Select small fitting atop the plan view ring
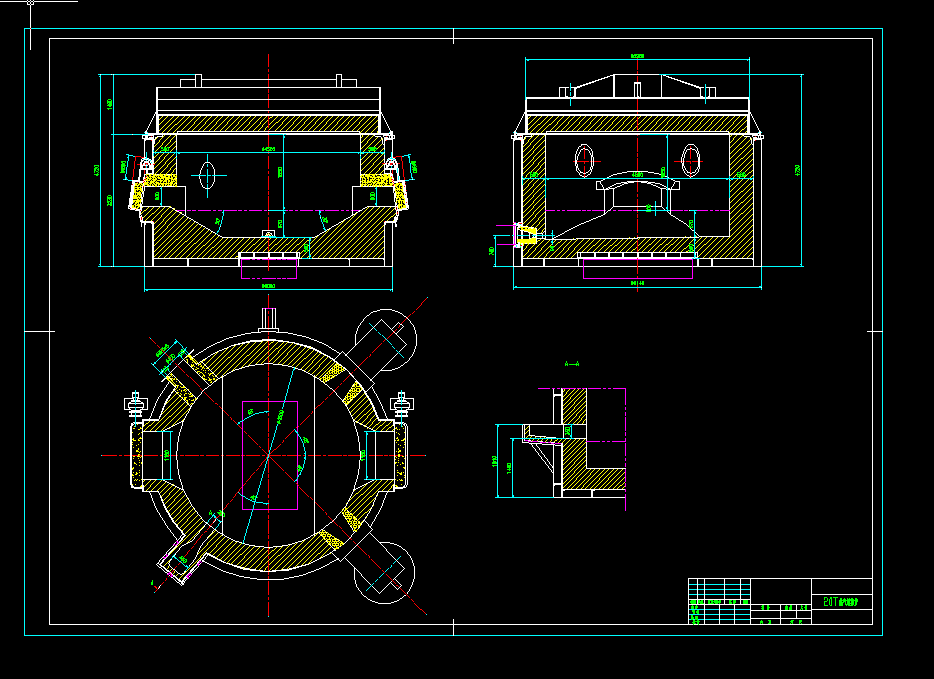 tap(269, 319)
